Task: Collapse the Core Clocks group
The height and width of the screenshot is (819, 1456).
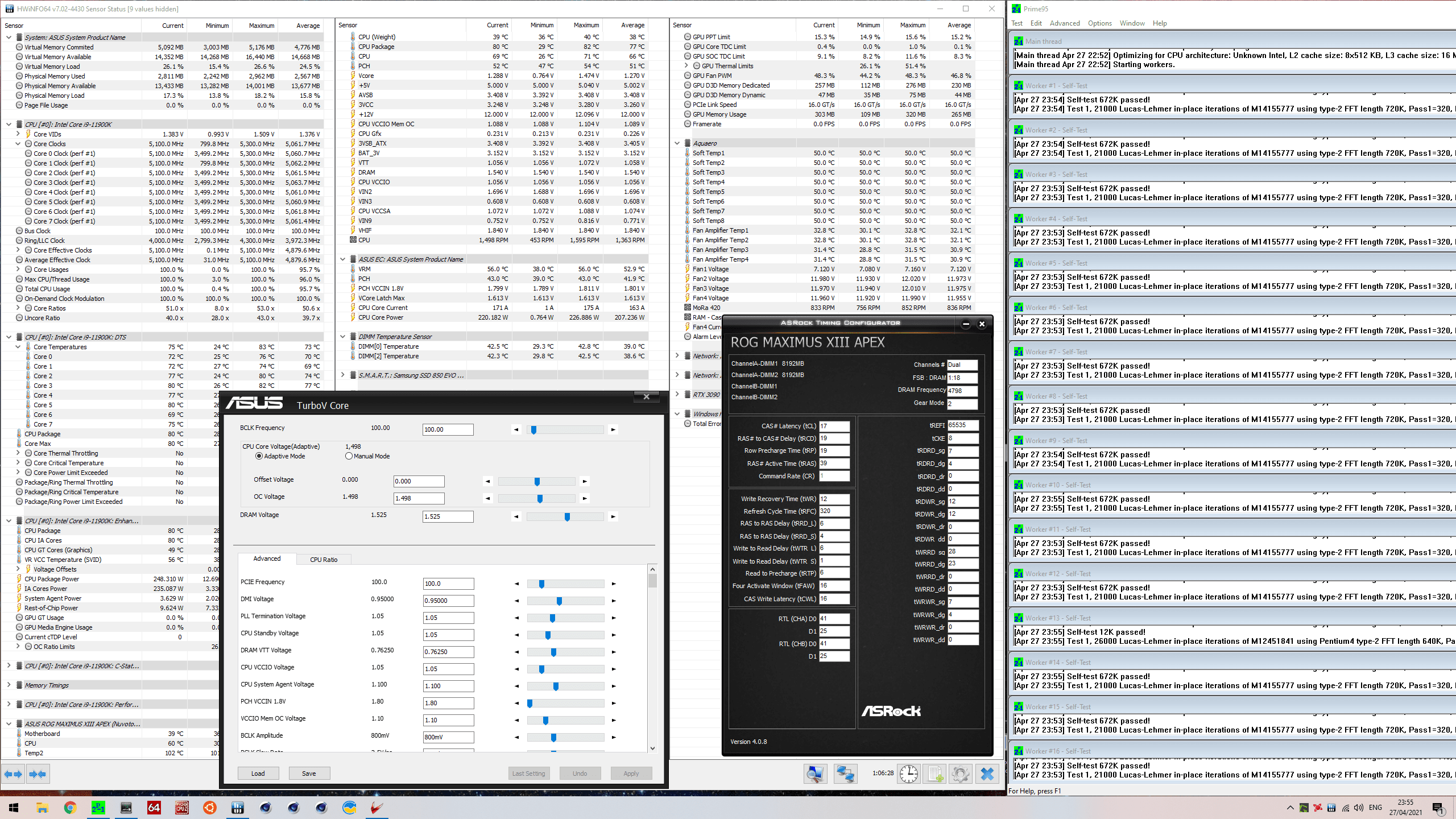Action: (x=18, y=144)
